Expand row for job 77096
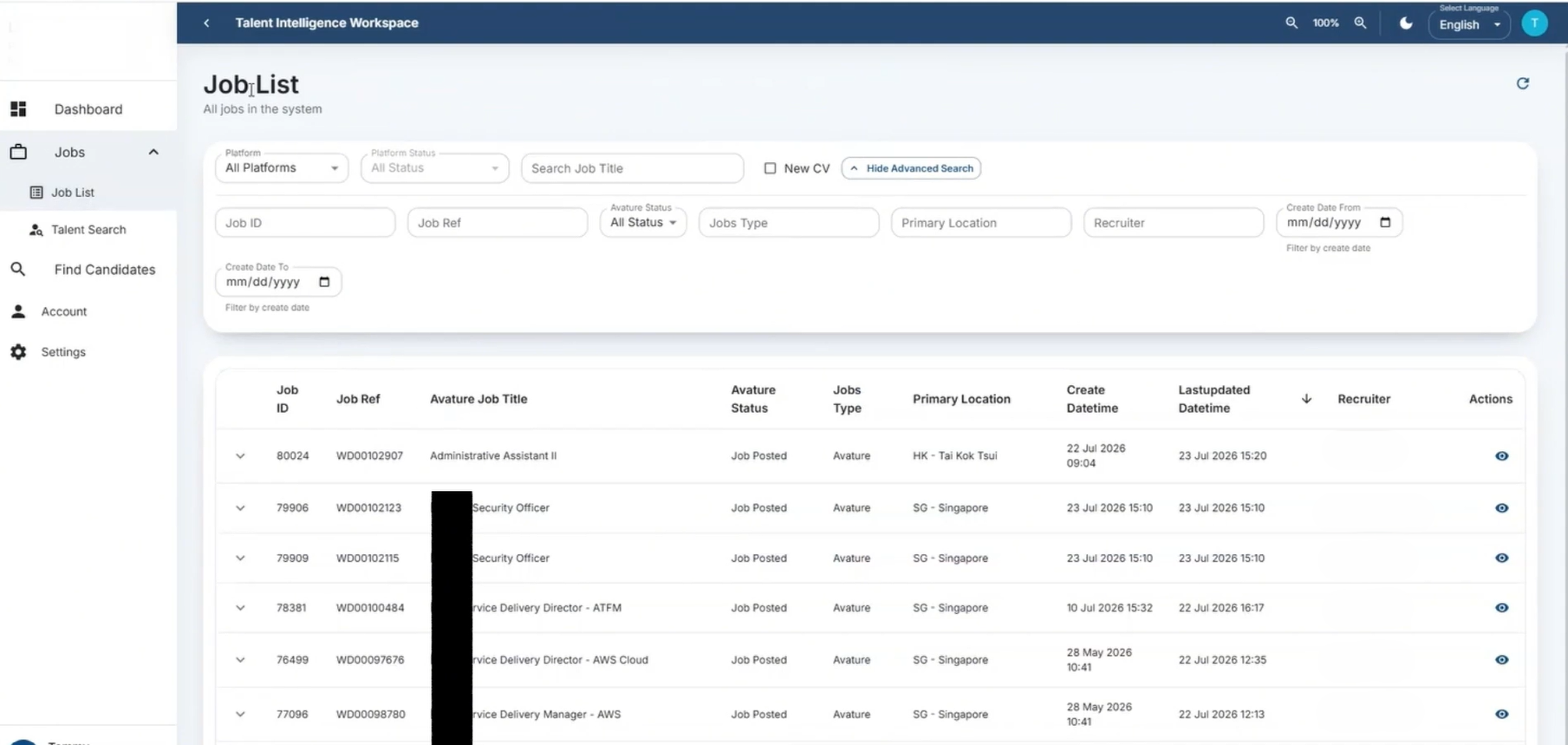The height and width of the screenshot is (745, 1568). click(x=240, y=715)
